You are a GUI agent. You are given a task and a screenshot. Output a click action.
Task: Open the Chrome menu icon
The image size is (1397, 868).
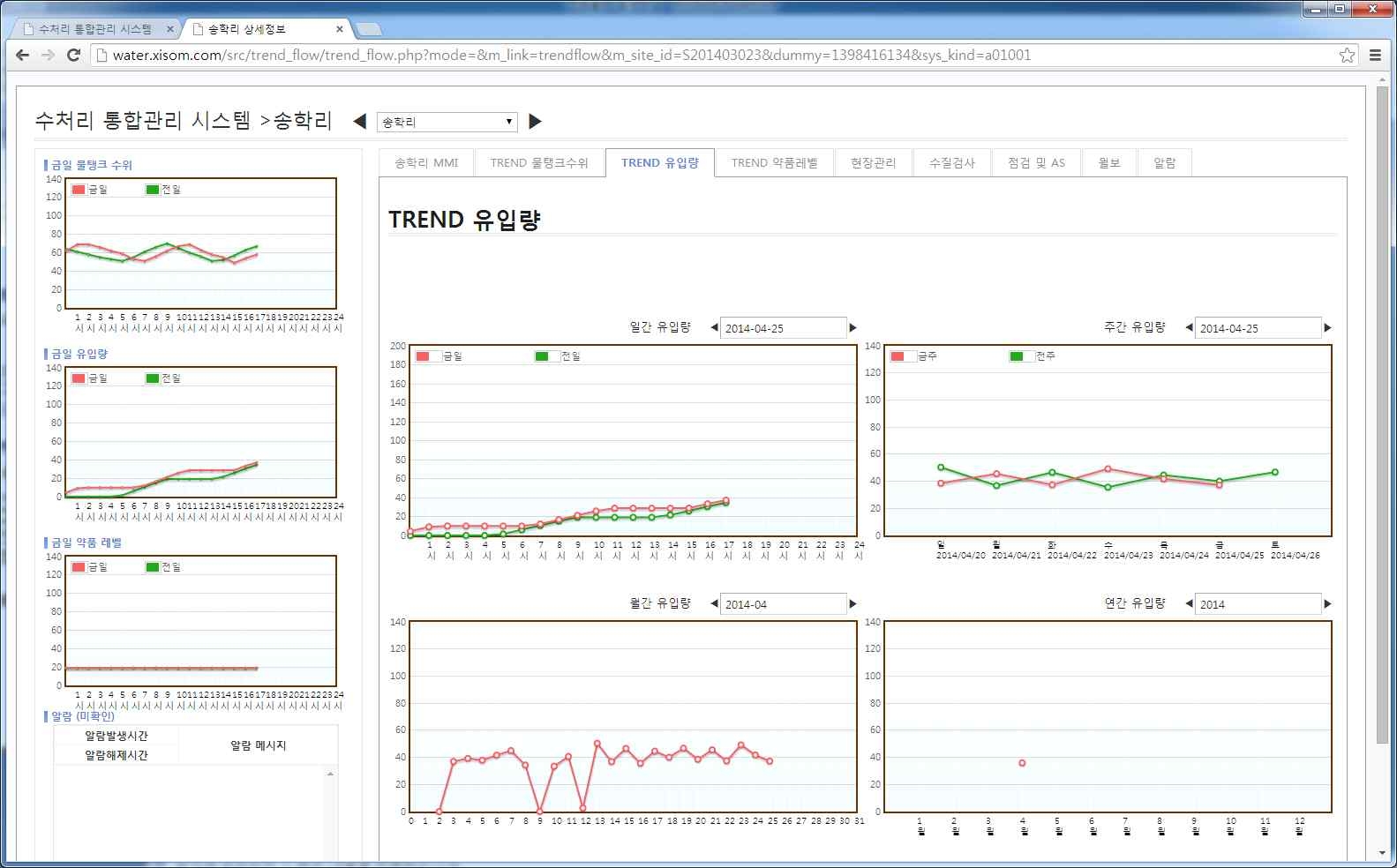(x=1375, y=55)
